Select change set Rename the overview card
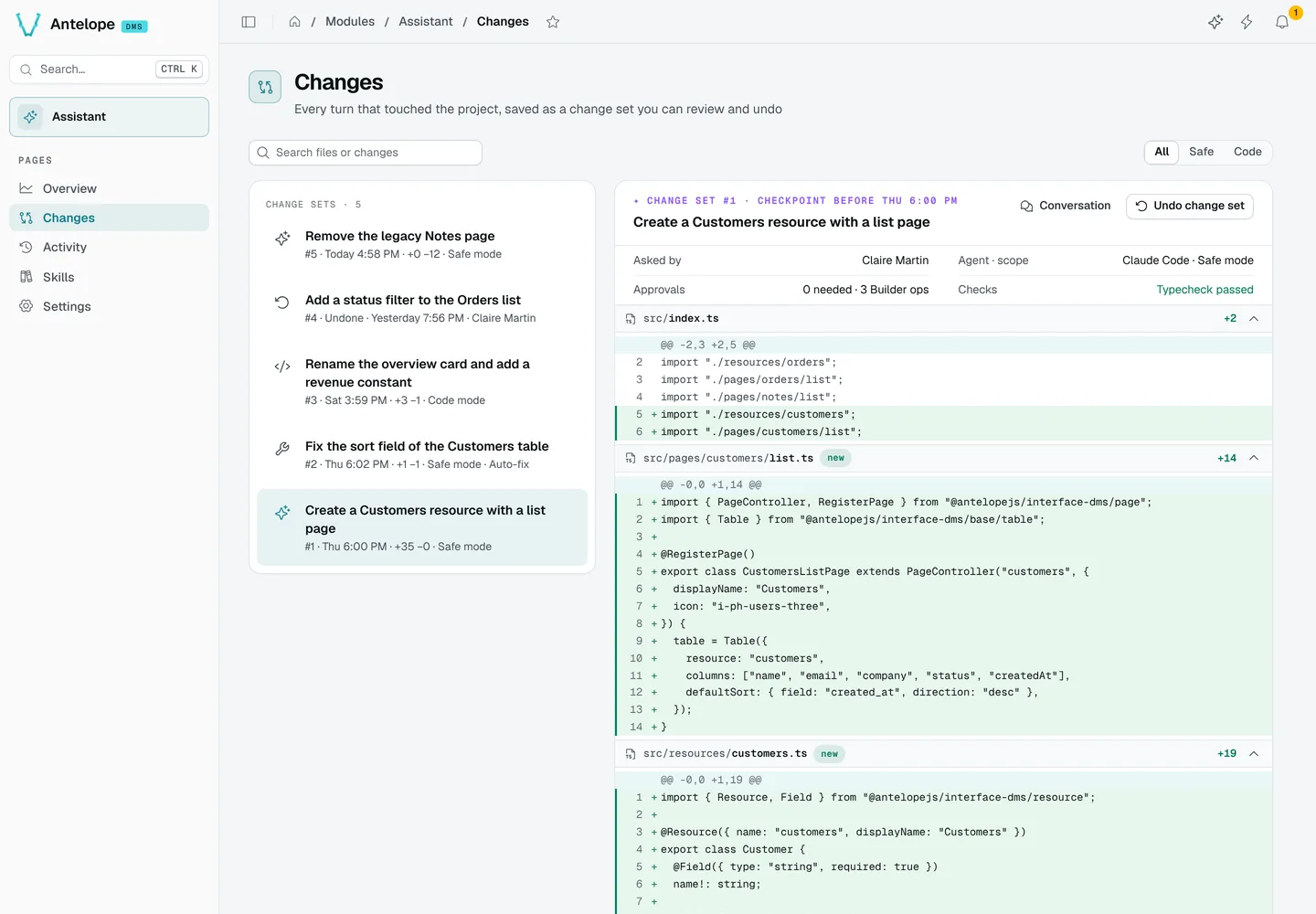 point(422,382)
